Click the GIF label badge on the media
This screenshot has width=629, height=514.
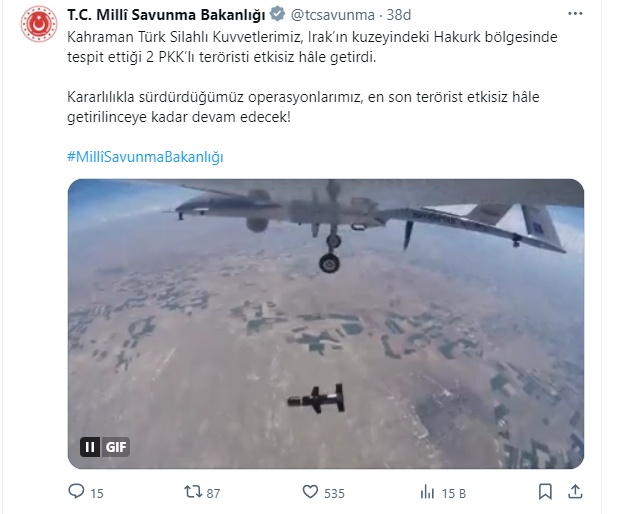[x=116, y=447]
